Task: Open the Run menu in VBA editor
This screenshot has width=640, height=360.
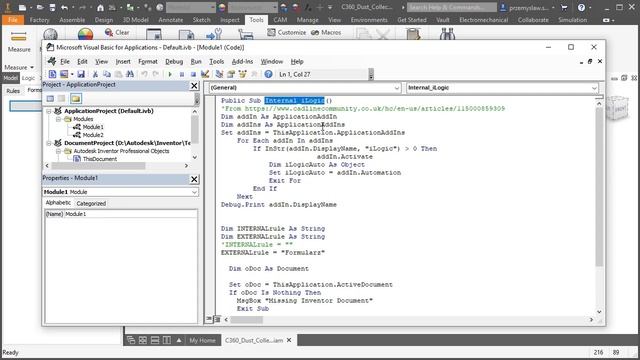Action: [196, 62]
